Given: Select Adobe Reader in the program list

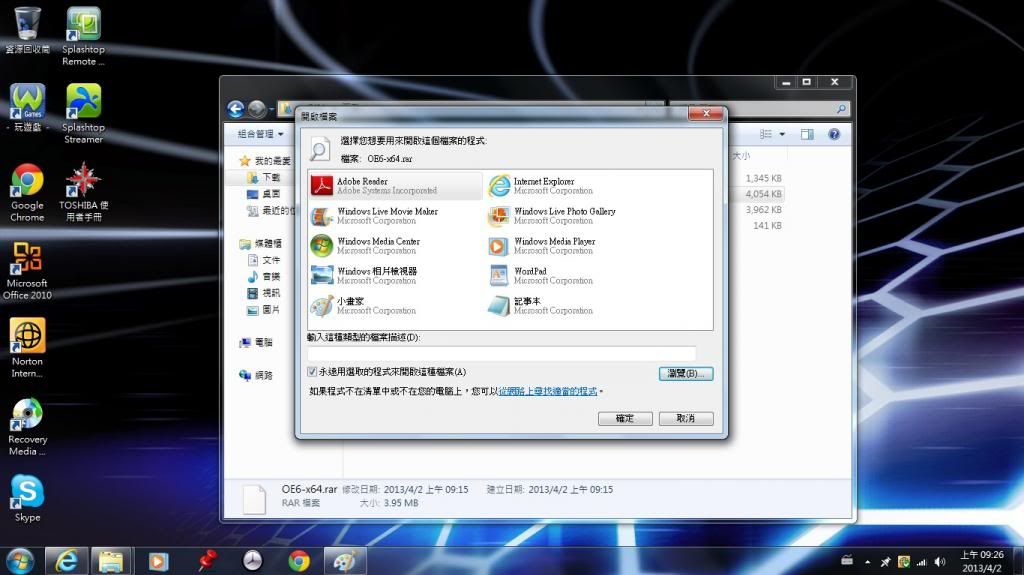Looking at the screenshot, I should (395, 186).
